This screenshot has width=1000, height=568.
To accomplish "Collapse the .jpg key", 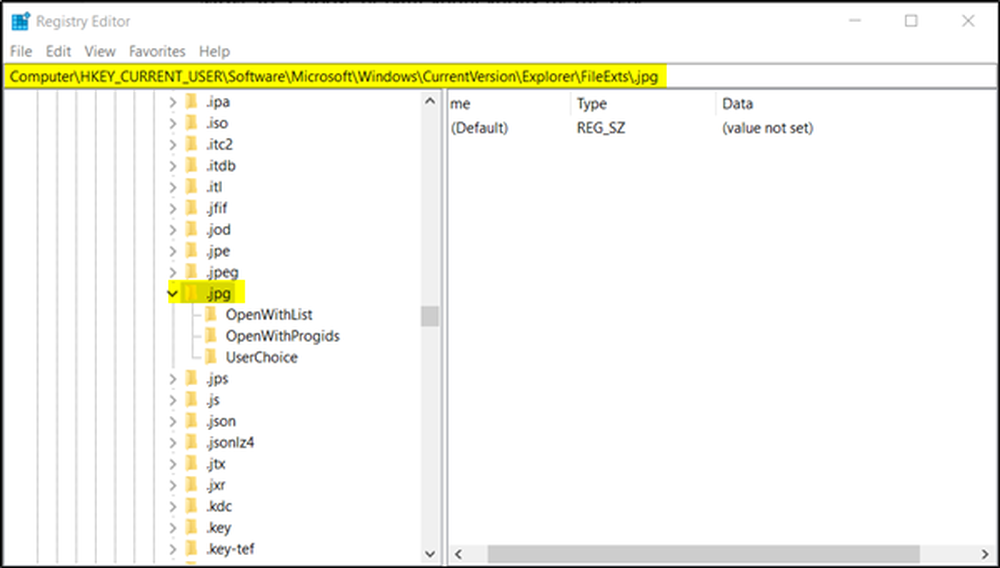I will coord(173,294).
